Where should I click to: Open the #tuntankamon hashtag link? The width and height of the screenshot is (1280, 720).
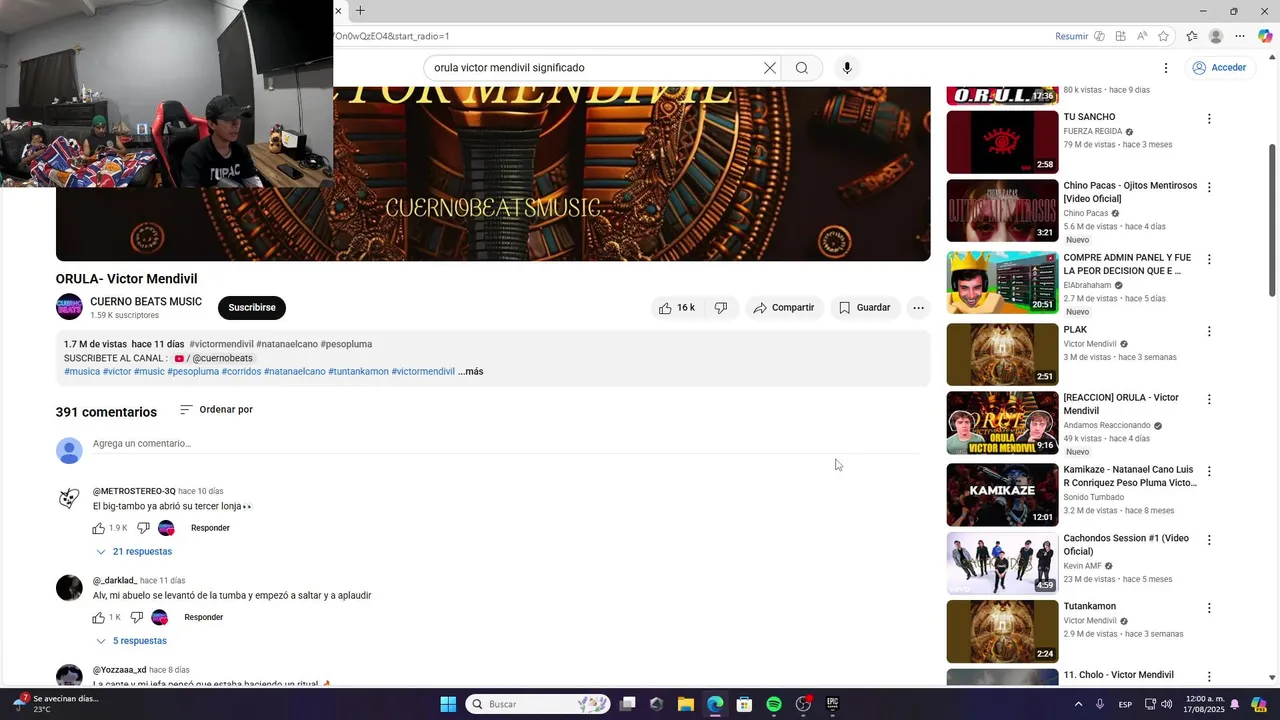[358, 372]
